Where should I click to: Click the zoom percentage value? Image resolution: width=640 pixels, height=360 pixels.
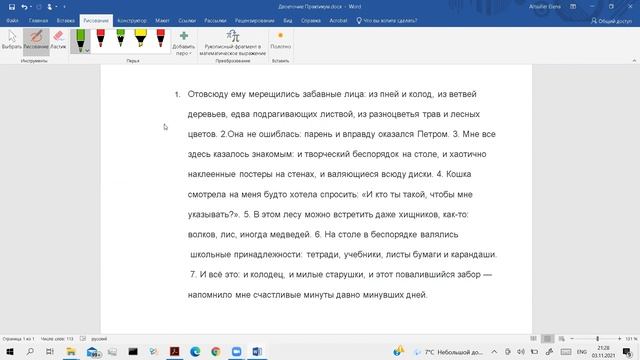(631, 339)
